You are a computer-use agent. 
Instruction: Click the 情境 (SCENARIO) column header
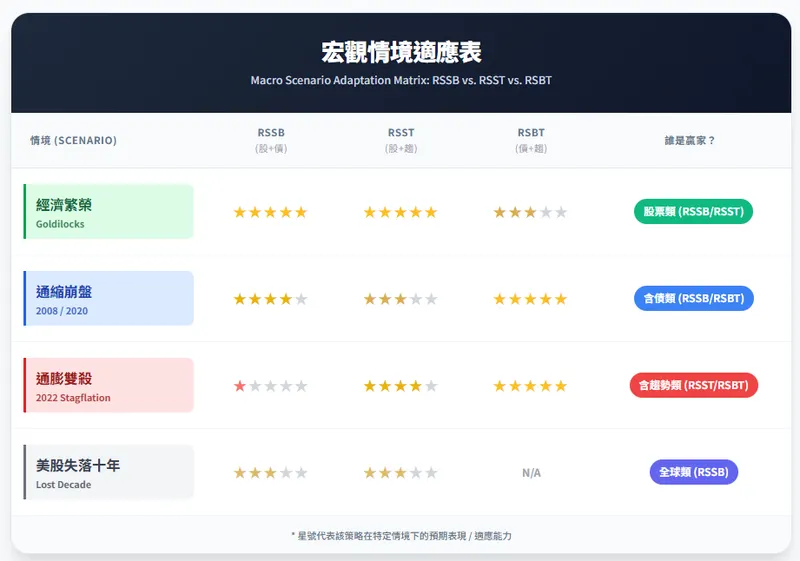(x=73, y=140)
